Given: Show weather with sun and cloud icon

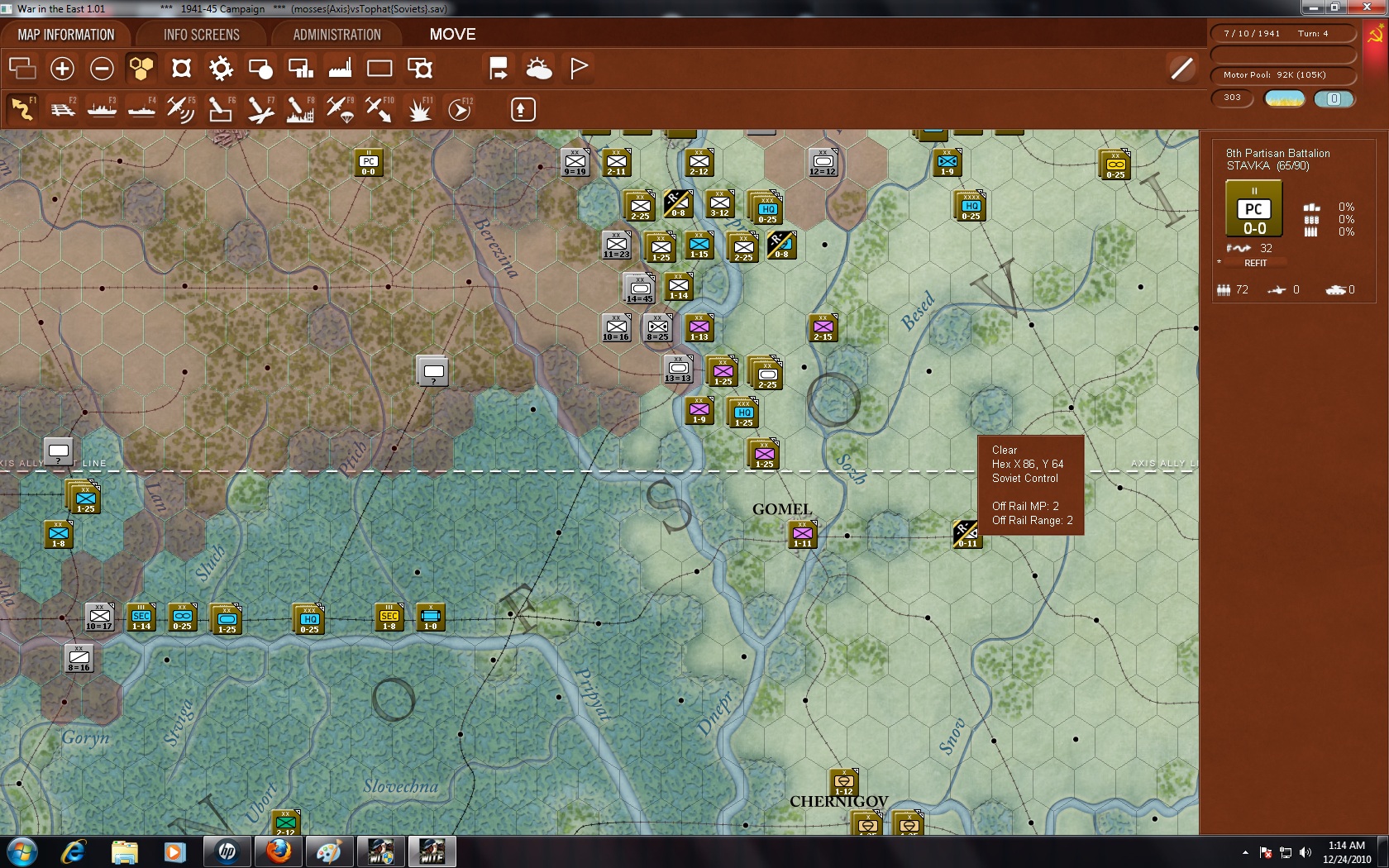Looking at the screenshot, I should (539, 68).
